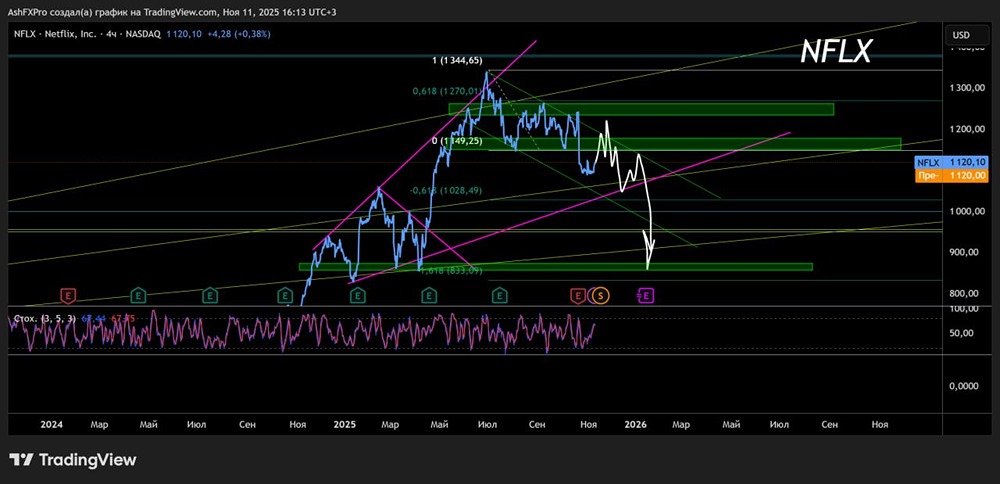The image size is (1000, 484).
Task: Open the Стох. (3, 5, 3) indicator legend
Action: click(x=44, y=318)
